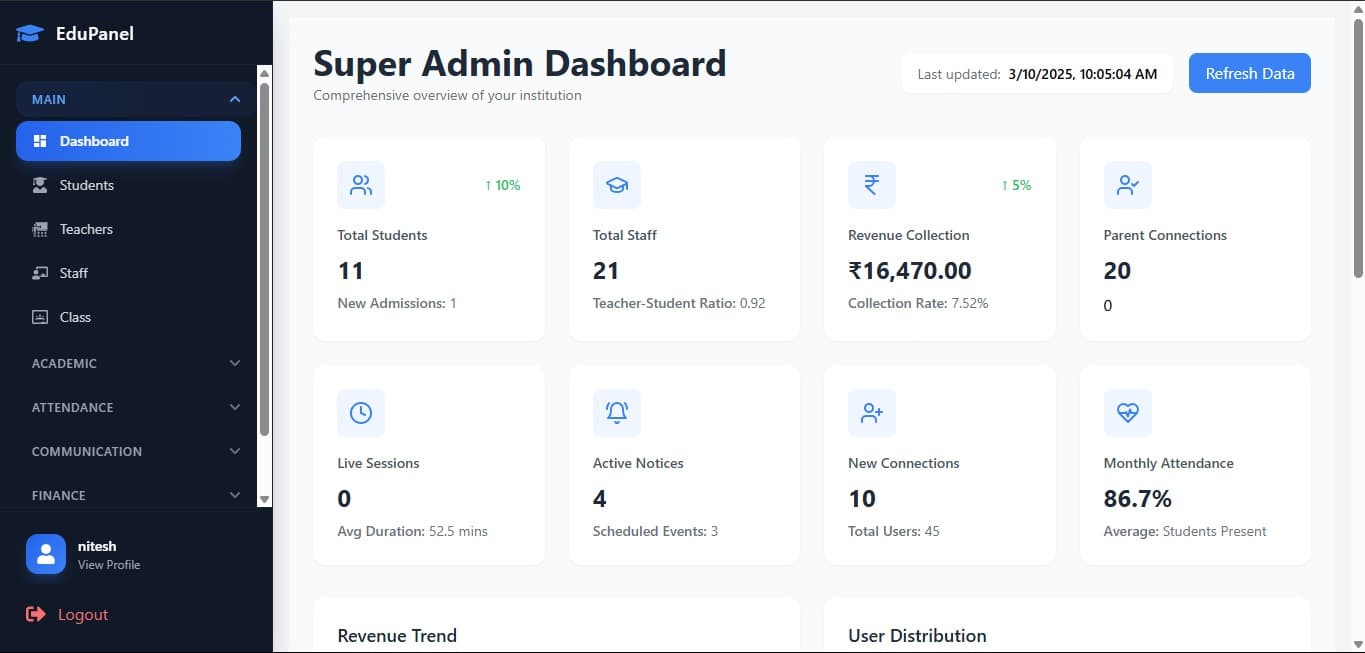Image resolution: width=1365 pixels, height=653 pixels.
Task: Click the Scheduled Events: 3 text
Action: point(655,531)
